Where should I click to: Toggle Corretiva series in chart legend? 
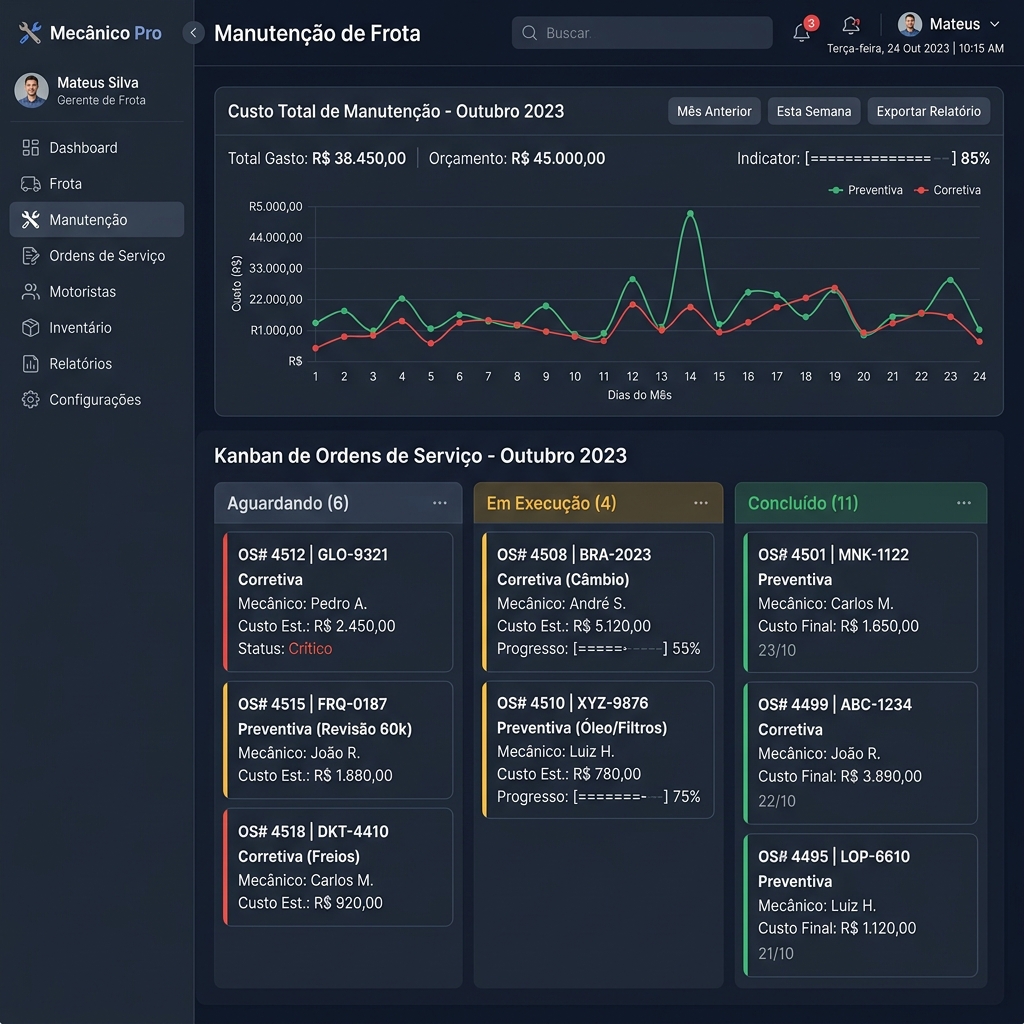[x=948, y=190]
